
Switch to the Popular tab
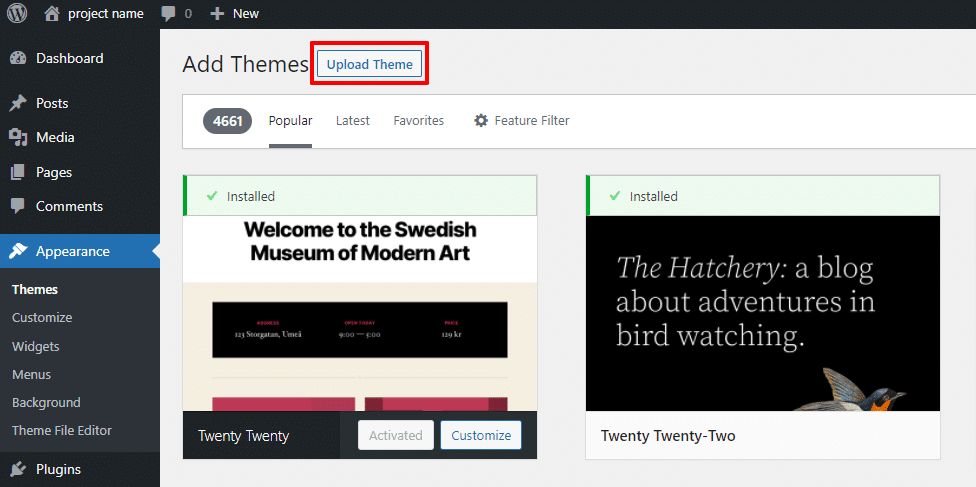coord(291,121)
